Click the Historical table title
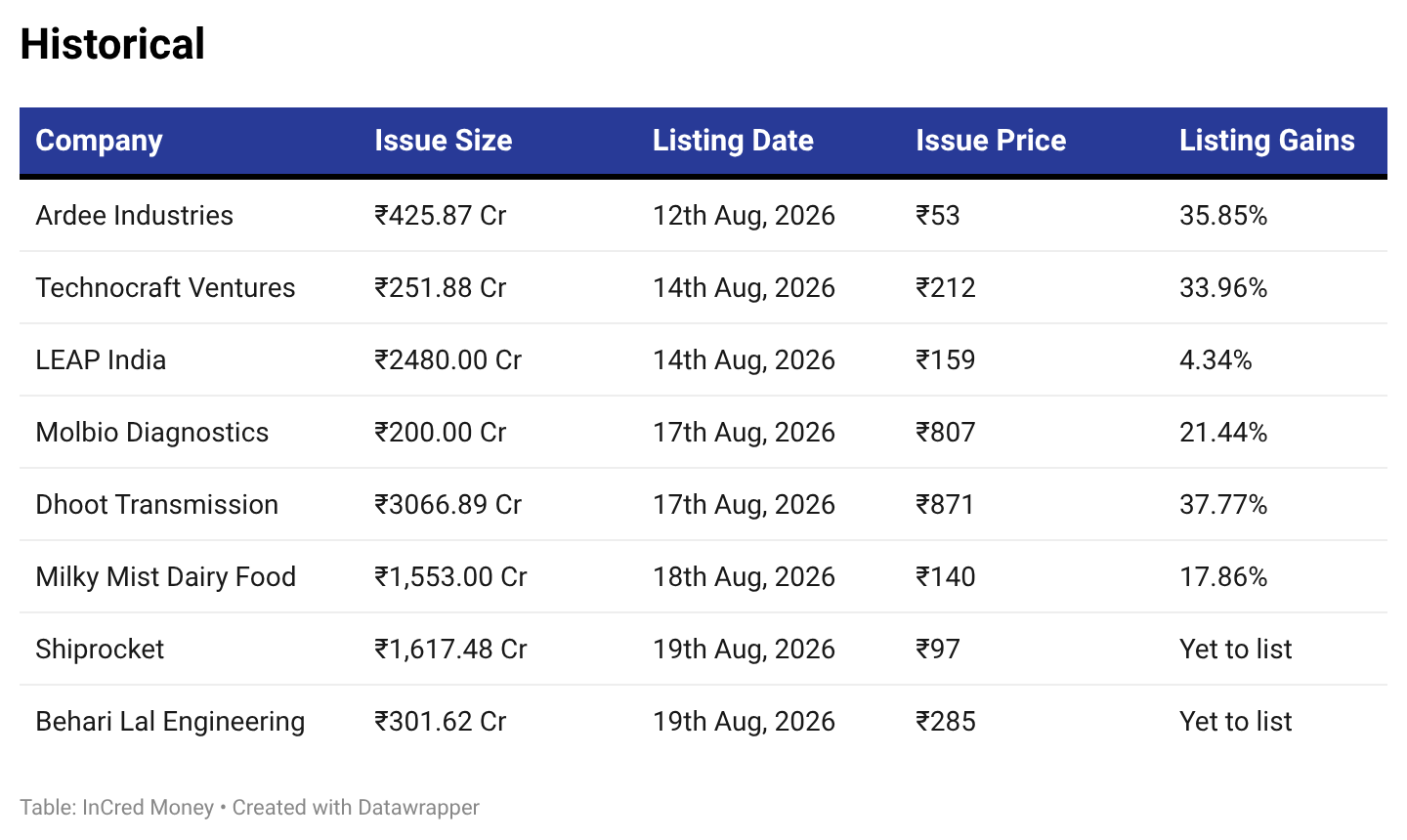1407x840 pixels. pyautogui.click(x=112, y=44)
